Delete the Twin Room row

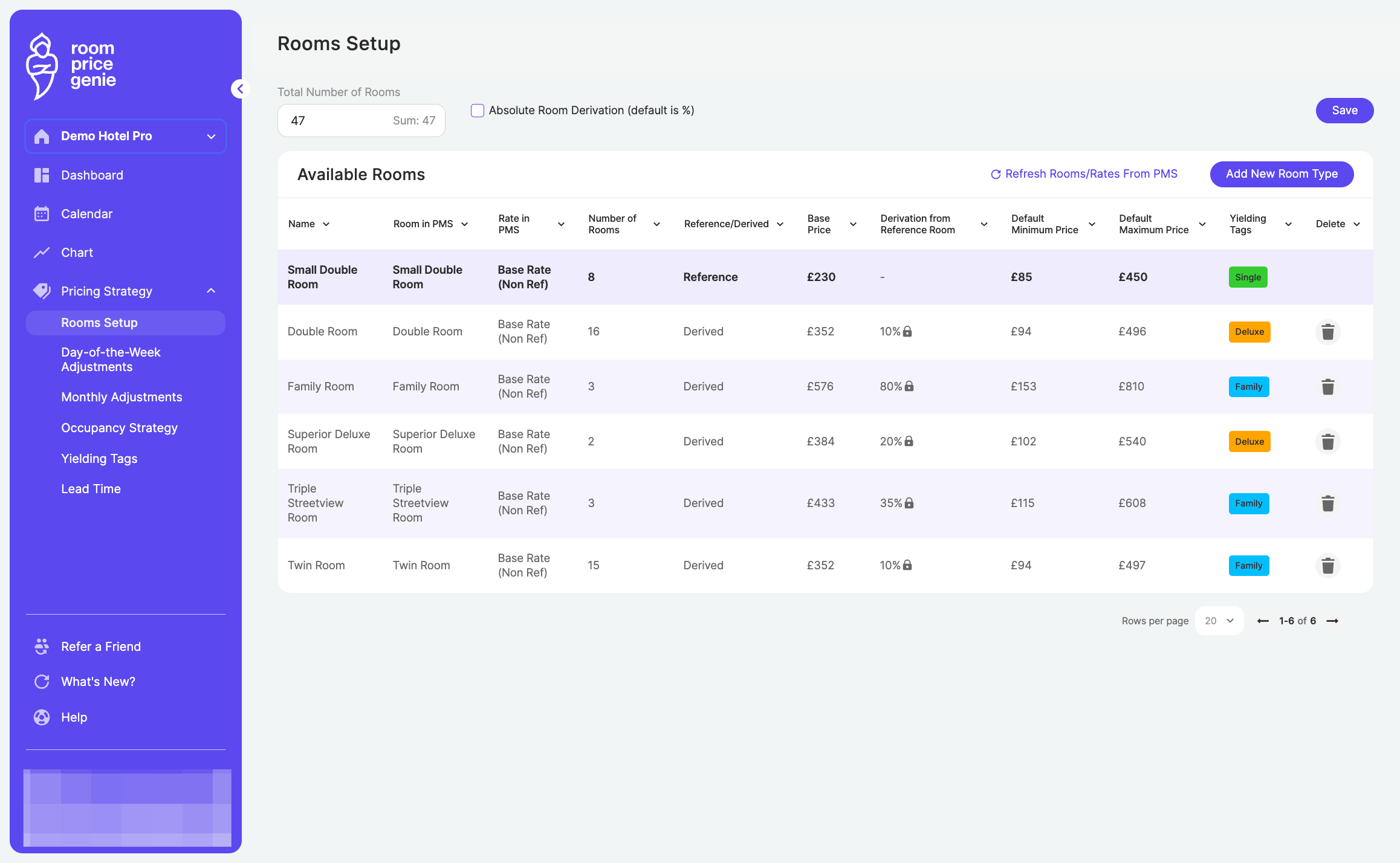(x=1328, y=566)
